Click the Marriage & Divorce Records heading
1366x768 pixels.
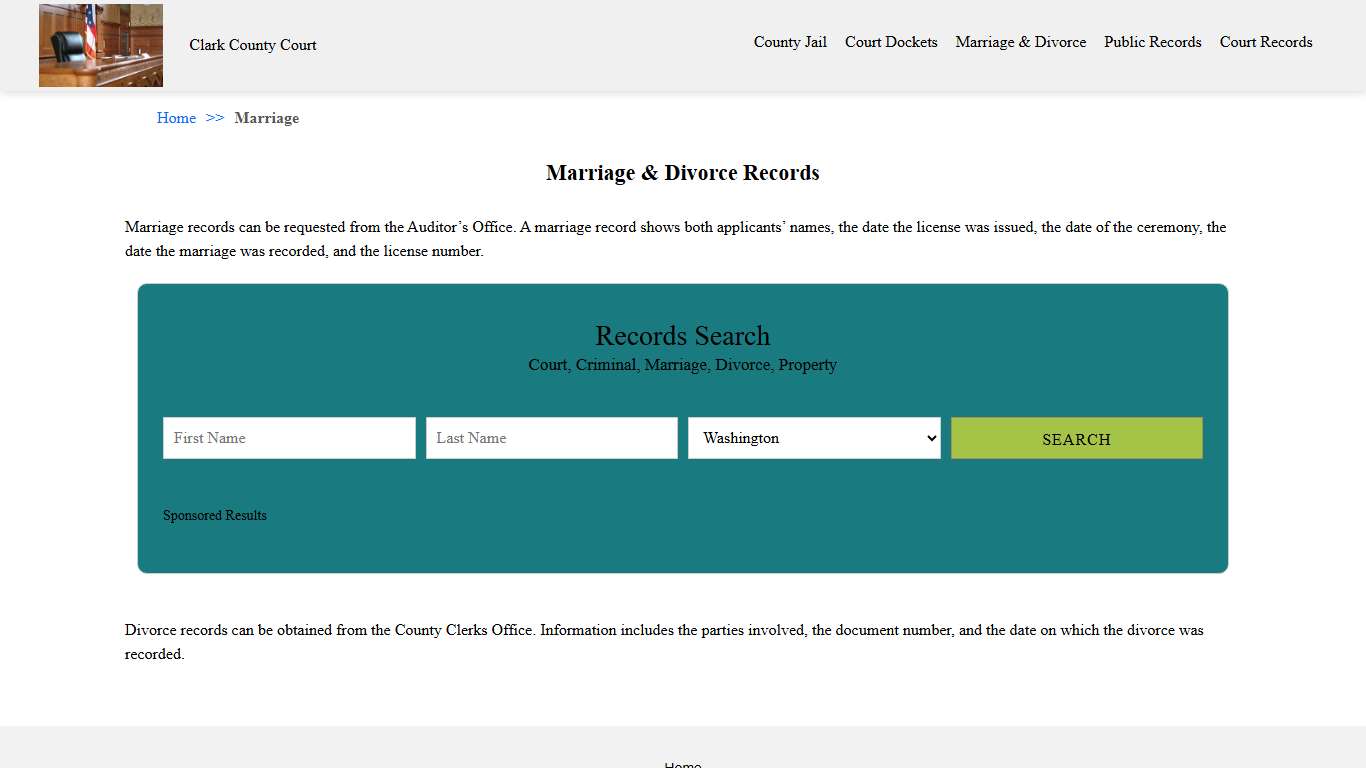click(683, 173)
